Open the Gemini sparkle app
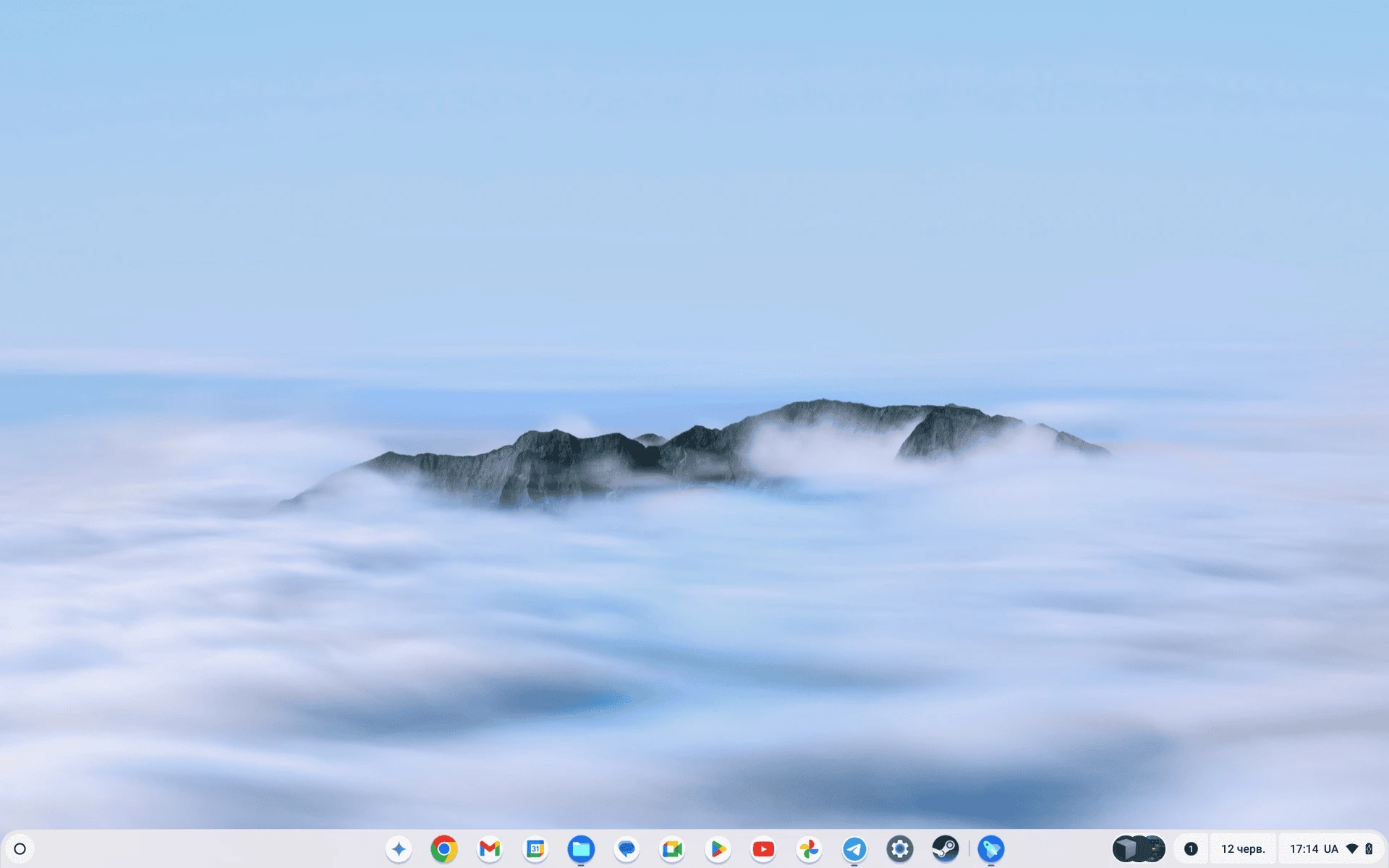Screen dimensions: 1389x868 (x=399, y=848)
